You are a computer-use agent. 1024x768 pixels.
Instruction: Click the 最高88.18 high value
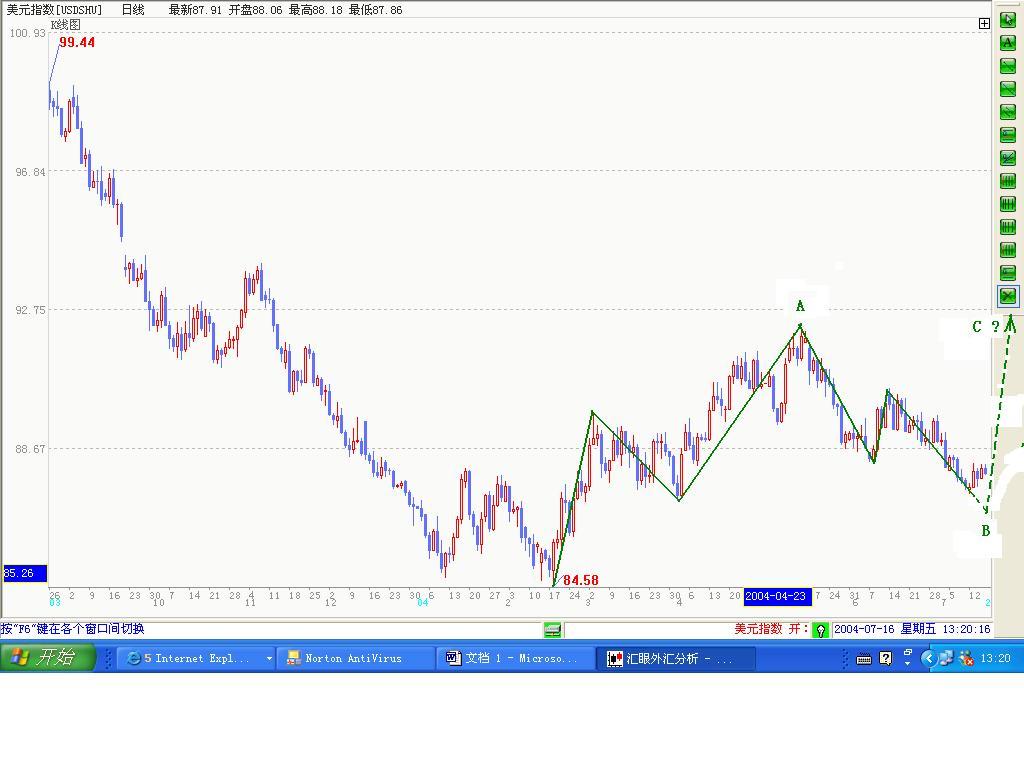[315, 10]
